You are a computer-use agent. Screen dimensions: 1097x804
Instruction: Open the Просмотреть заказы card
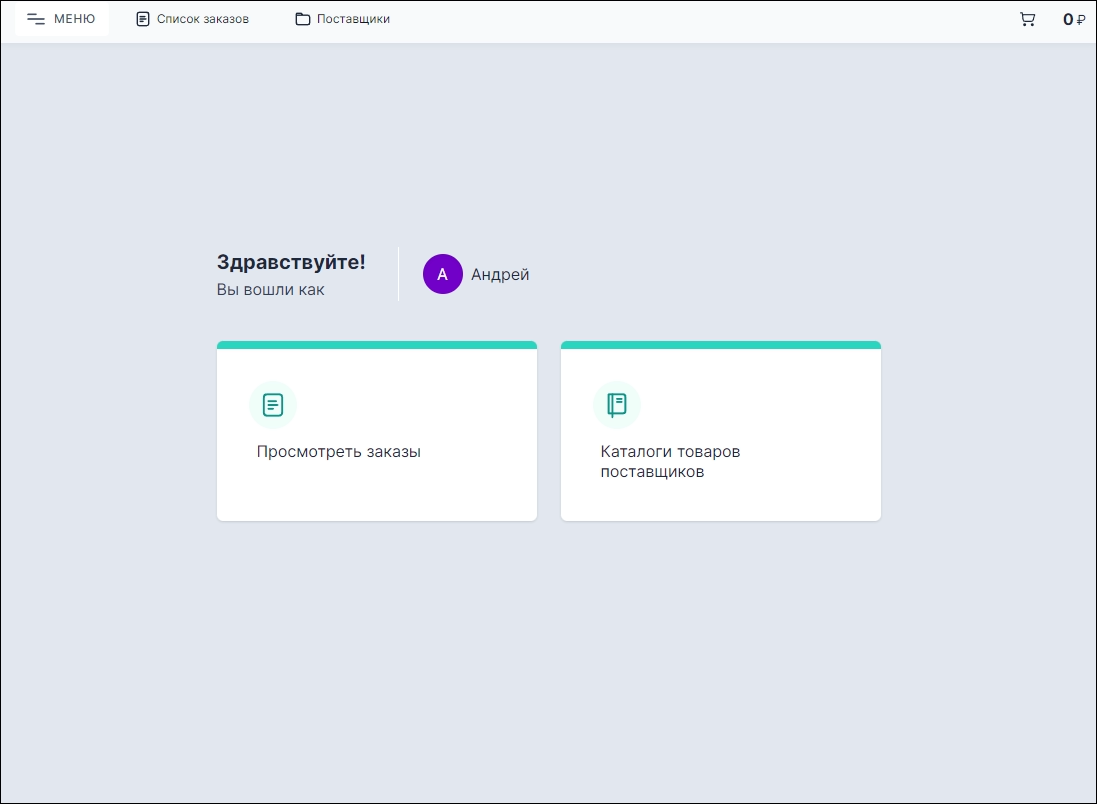[x=377, y=431]
